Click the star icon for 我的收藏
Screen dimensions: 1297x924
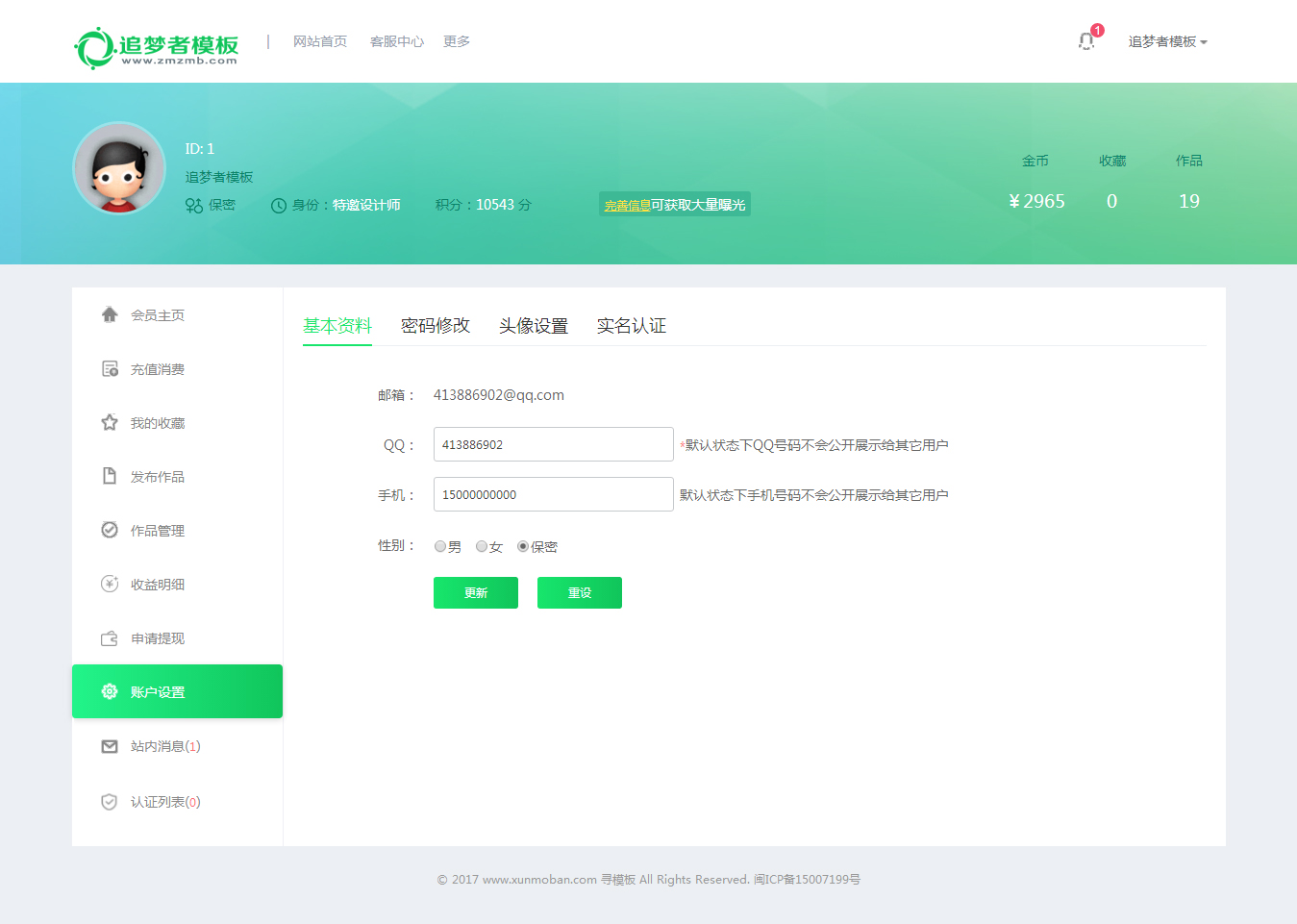(x=110, y=423)
